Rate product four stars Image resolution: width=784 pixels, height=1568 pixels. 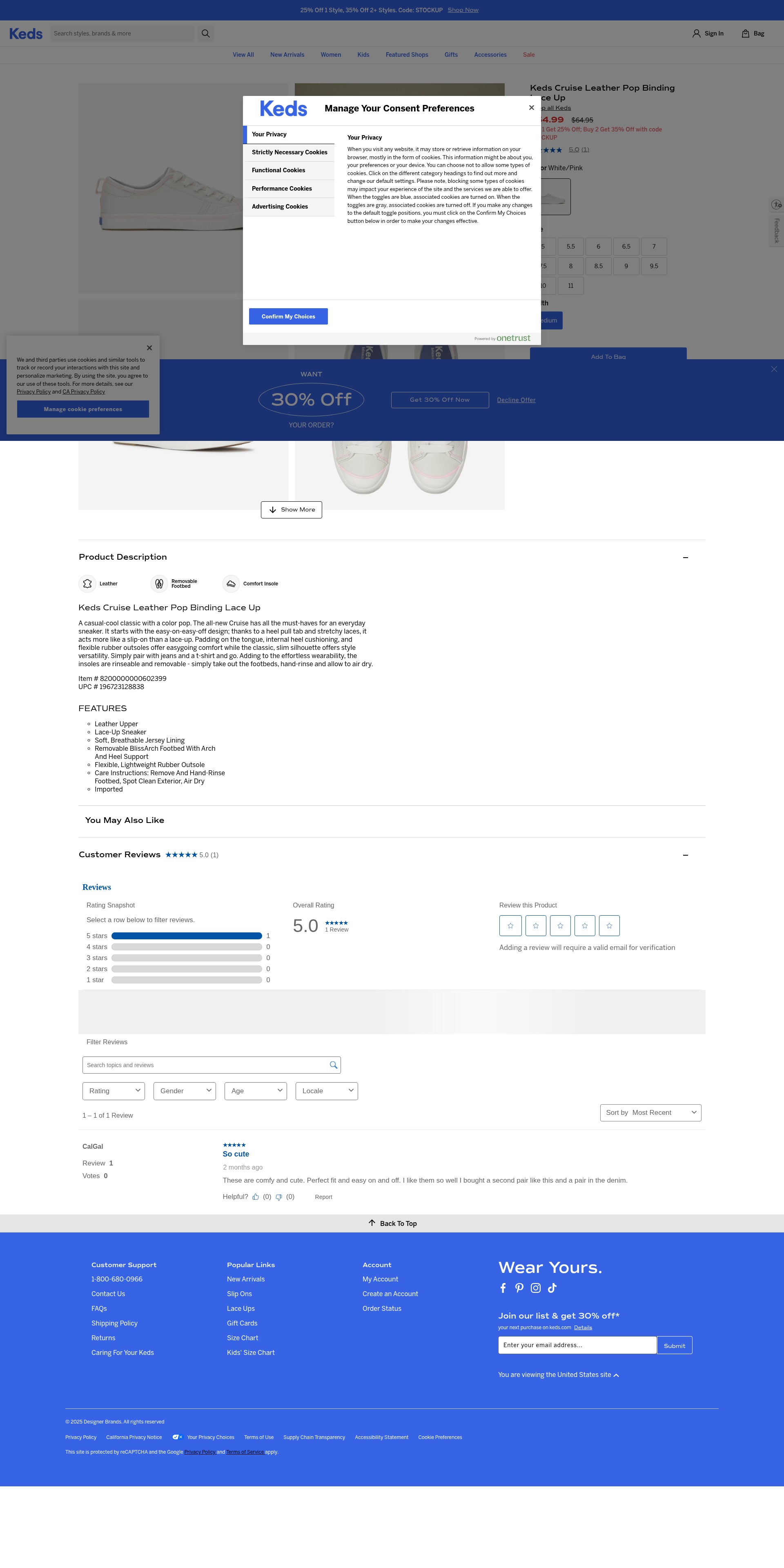point(584,925)
